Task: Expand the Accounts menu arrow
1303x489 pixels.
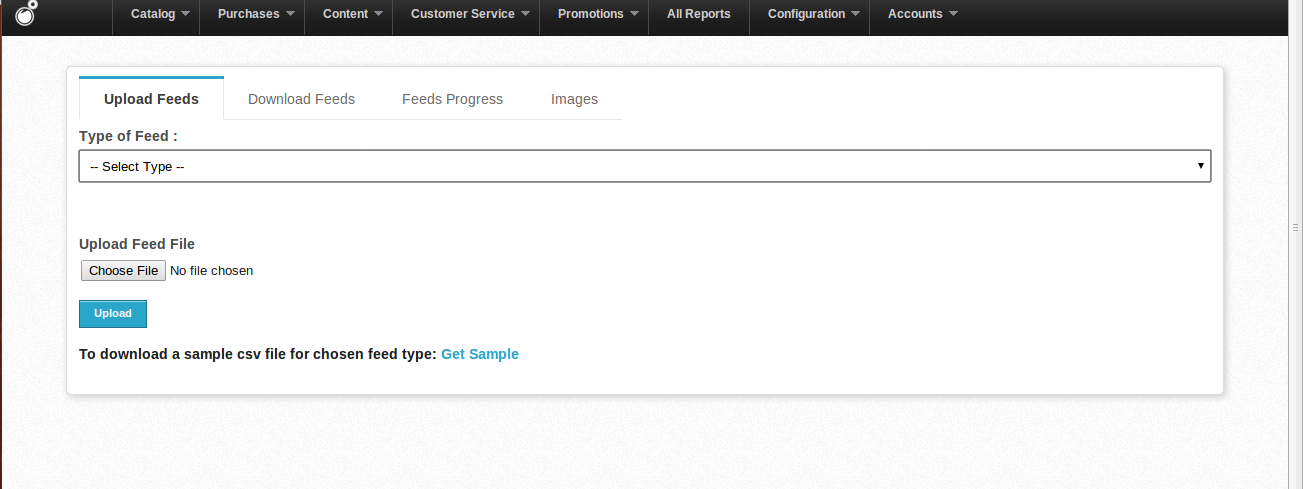Action: 953,14
